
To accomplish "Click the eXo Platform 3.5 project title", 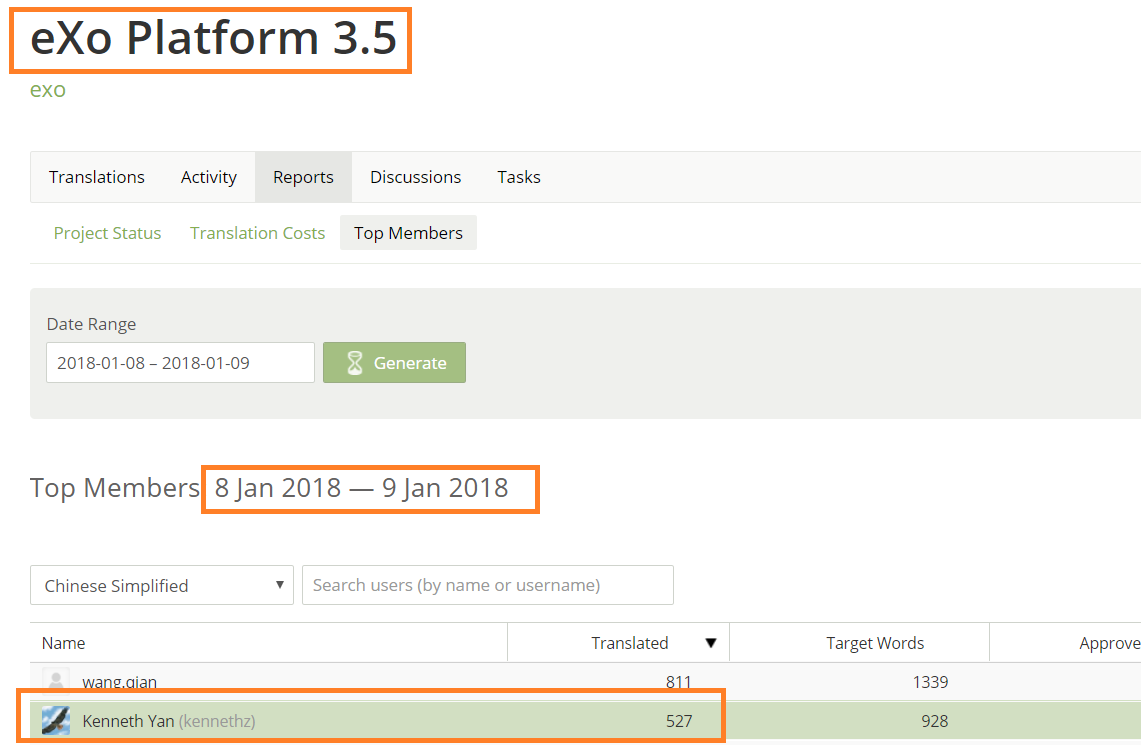I will point(212,38).
